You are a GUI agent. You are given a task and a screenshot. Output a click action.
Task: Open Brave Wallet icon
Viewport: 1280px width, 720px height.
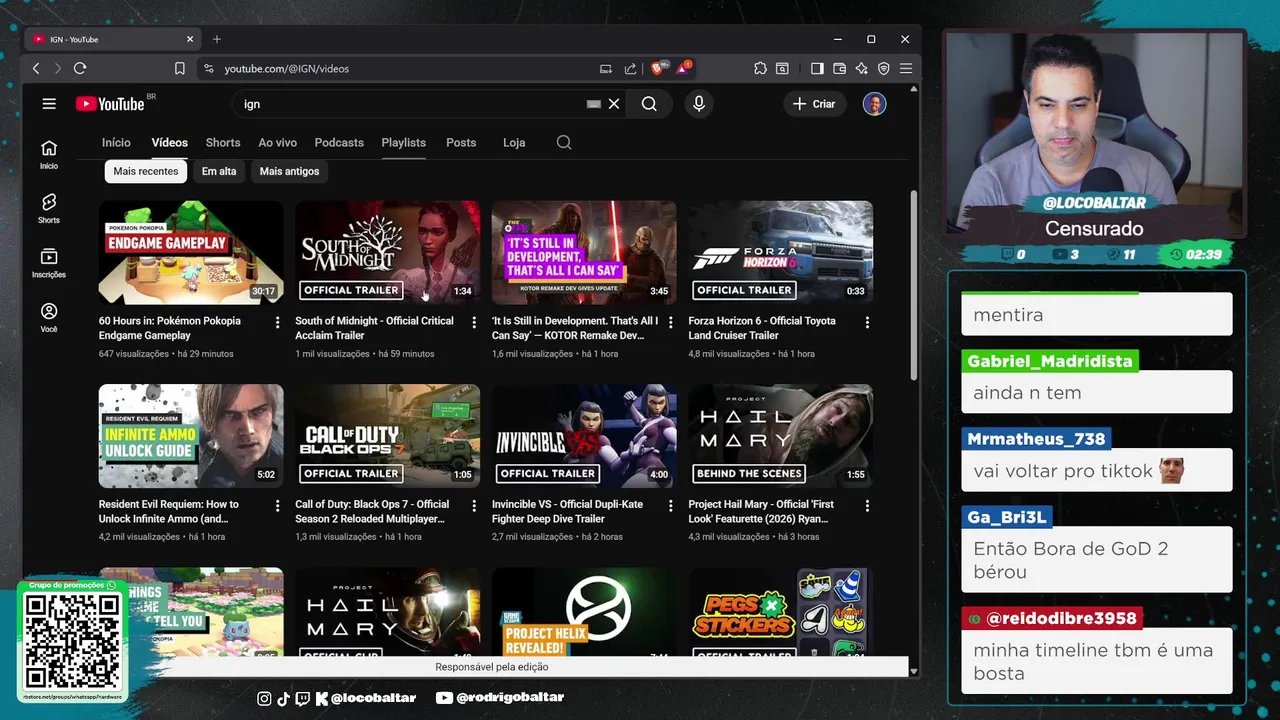(839, 68)
